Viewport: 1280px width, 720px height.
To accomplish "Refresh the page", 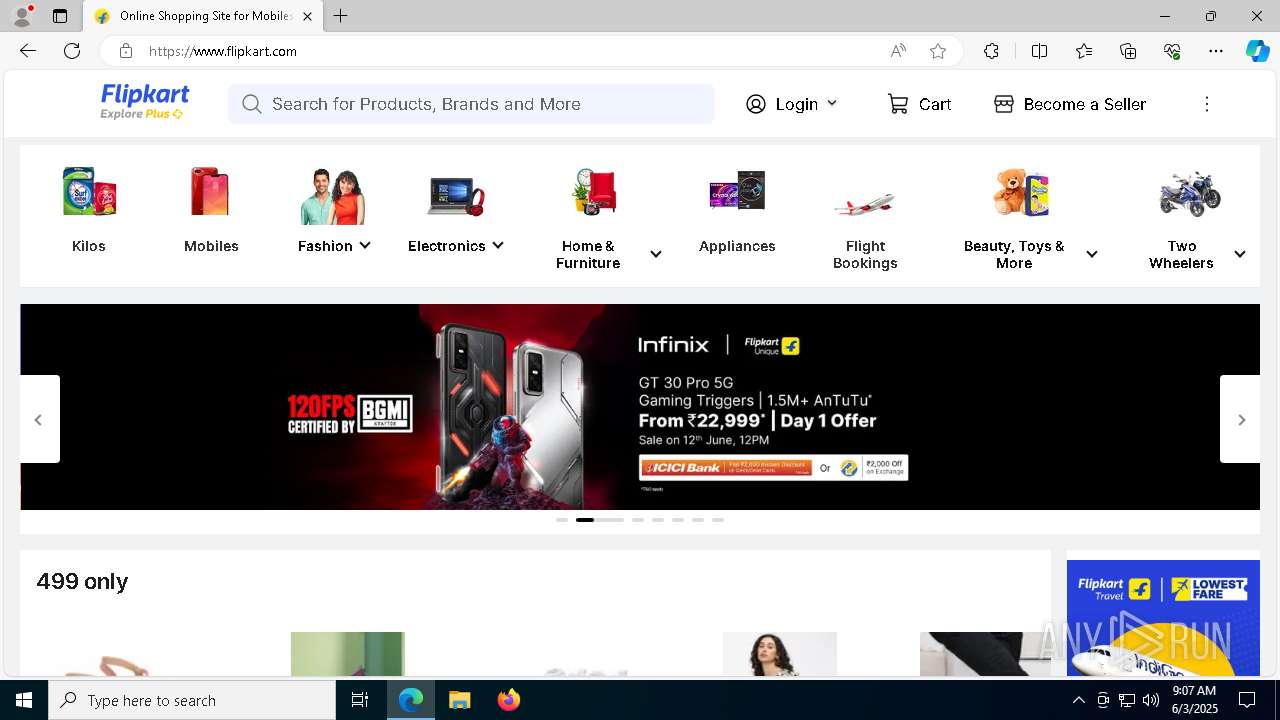I will tap(72, 51).
